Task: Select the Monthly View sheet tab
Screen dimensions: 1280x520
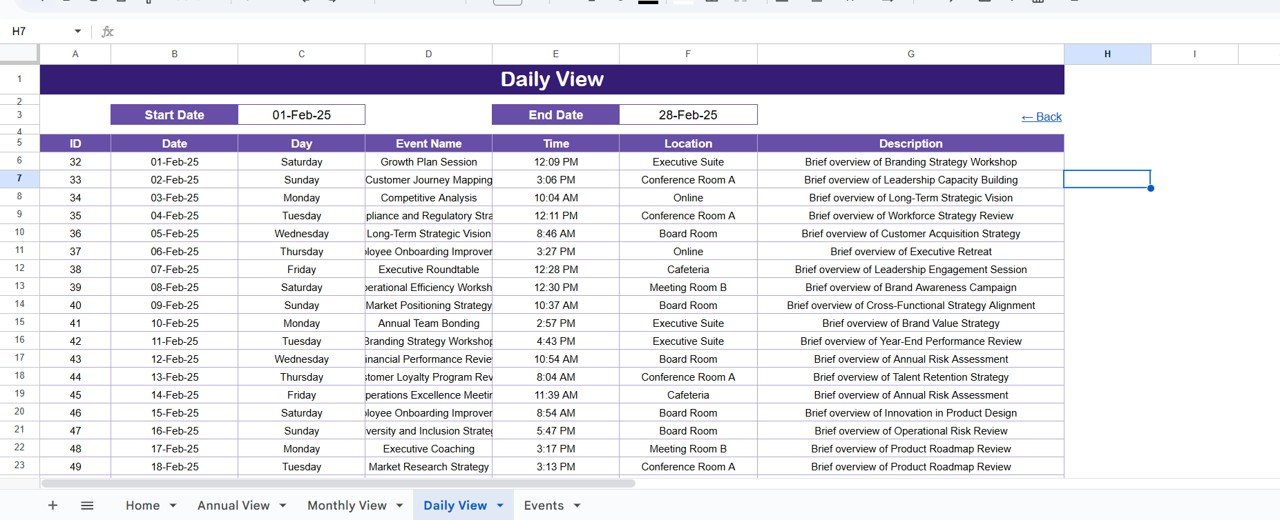Action: tap(346, 506)
